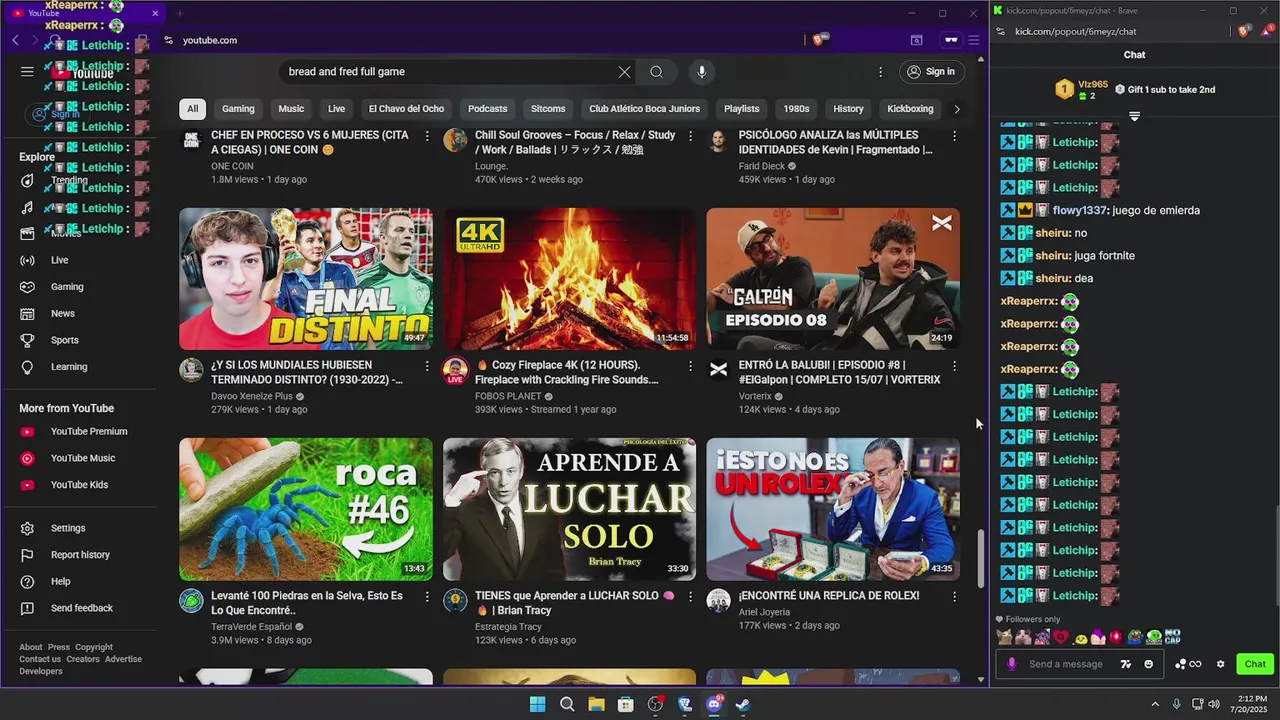Open options for Cozy Fireplace 4K video
Viewport: 1280px width, 720px height.
tap(690, 366)
